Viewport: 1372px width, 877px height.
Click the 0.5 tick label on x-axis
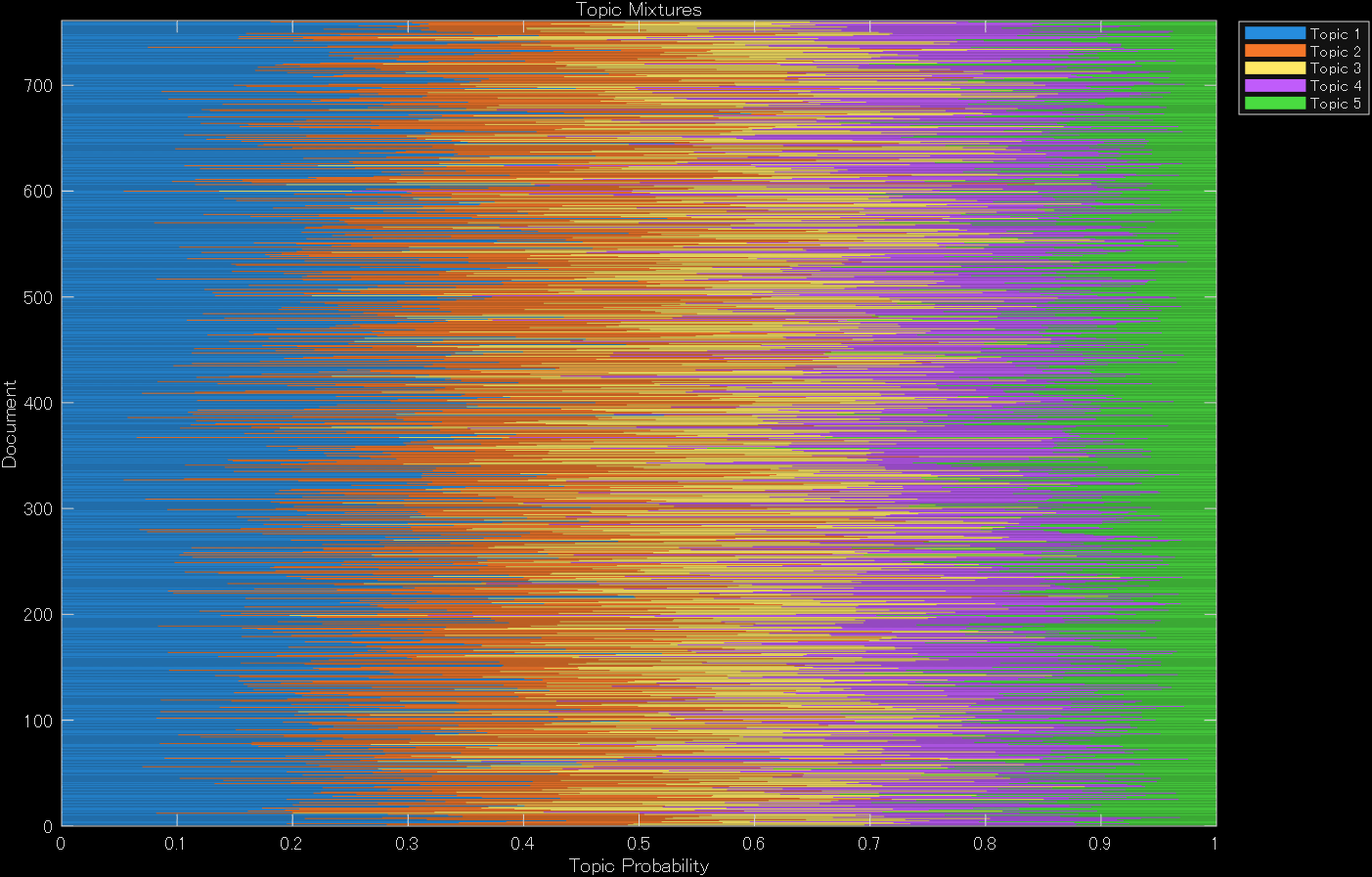(x=639, y=845)
